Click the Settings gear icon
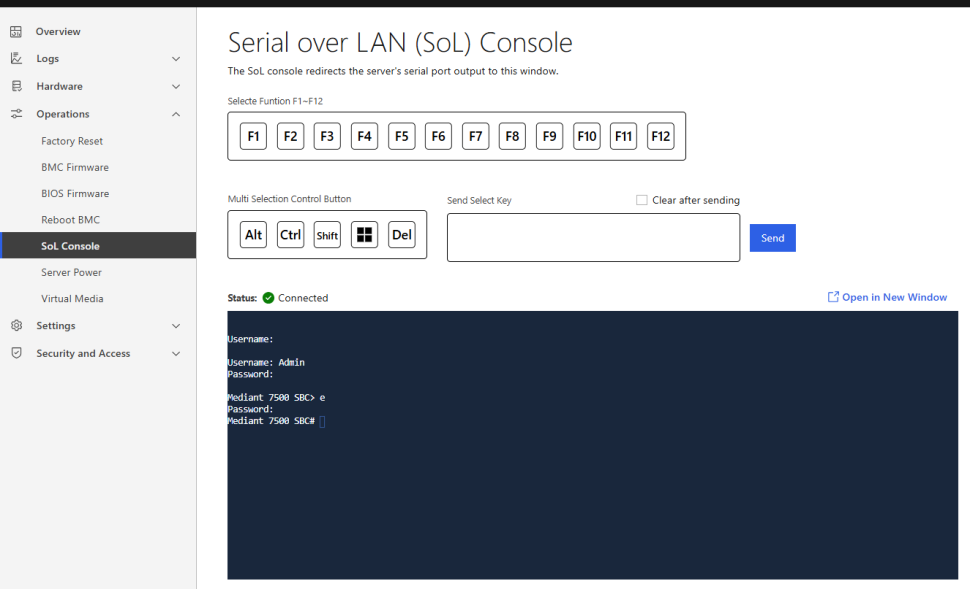This screenshot has height=589, width=970. (x=16, y=325)
